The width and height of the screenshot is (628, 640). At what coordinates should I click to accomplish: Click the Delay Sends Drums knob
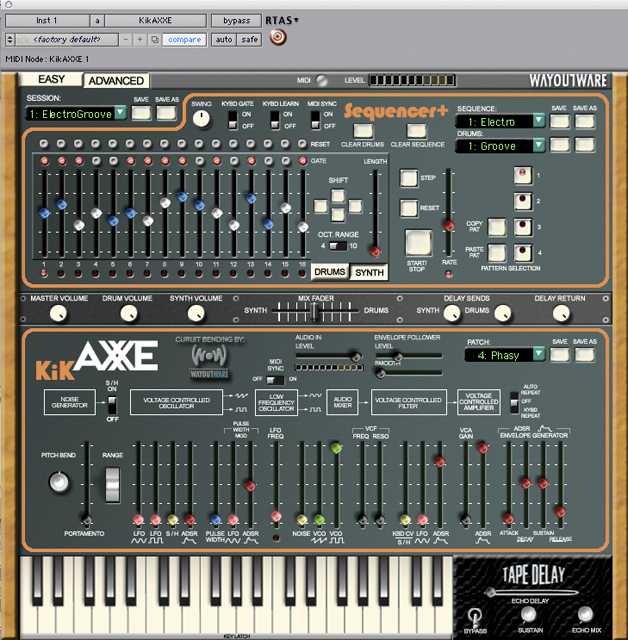[503, 313]
